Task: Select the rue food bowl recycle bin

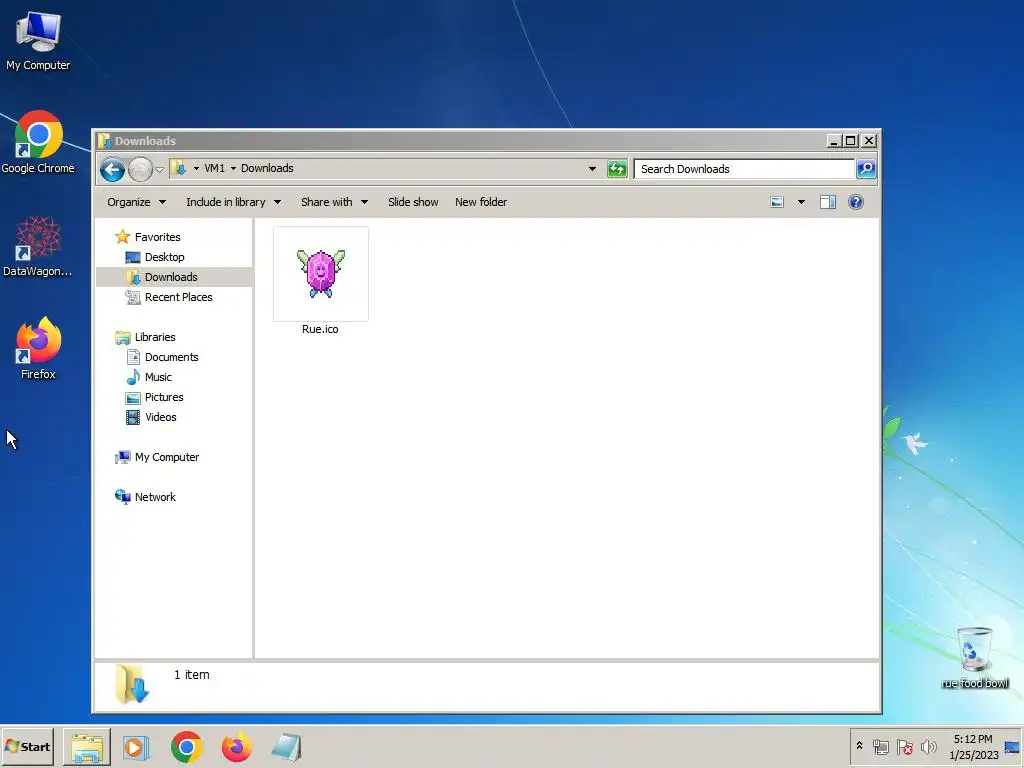Action: point(975,657)
